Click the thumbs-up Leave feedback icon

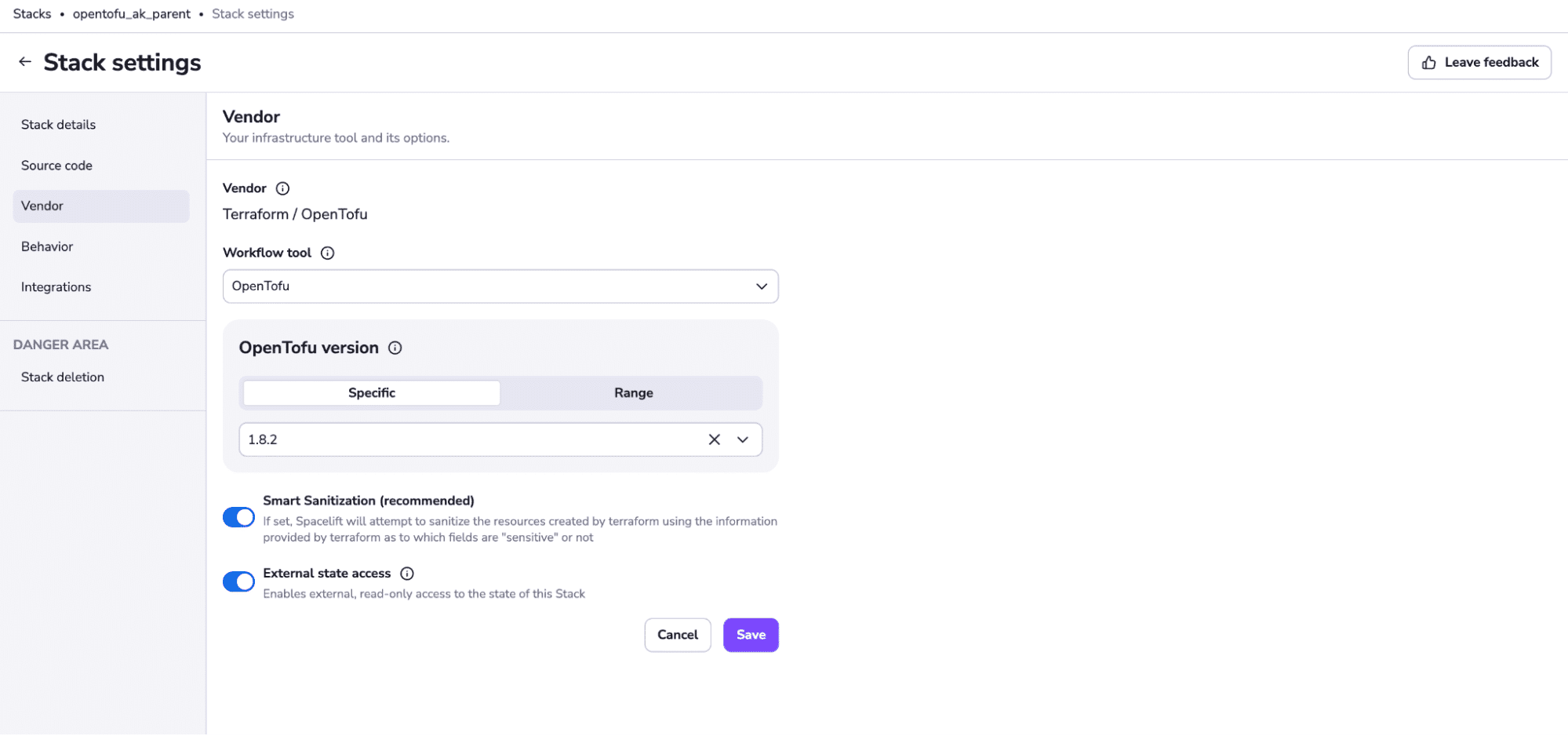1429,63
